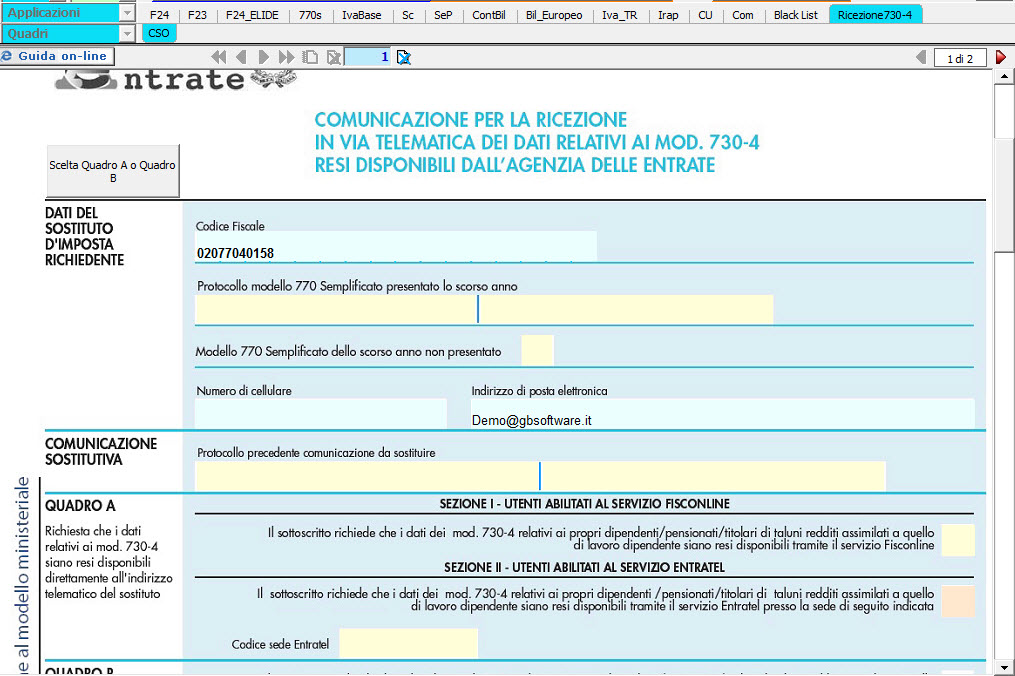Jump to last record with double-right arrow
Image resolution: width=1015 pixels, height=676 pixels.
point(286,57)
